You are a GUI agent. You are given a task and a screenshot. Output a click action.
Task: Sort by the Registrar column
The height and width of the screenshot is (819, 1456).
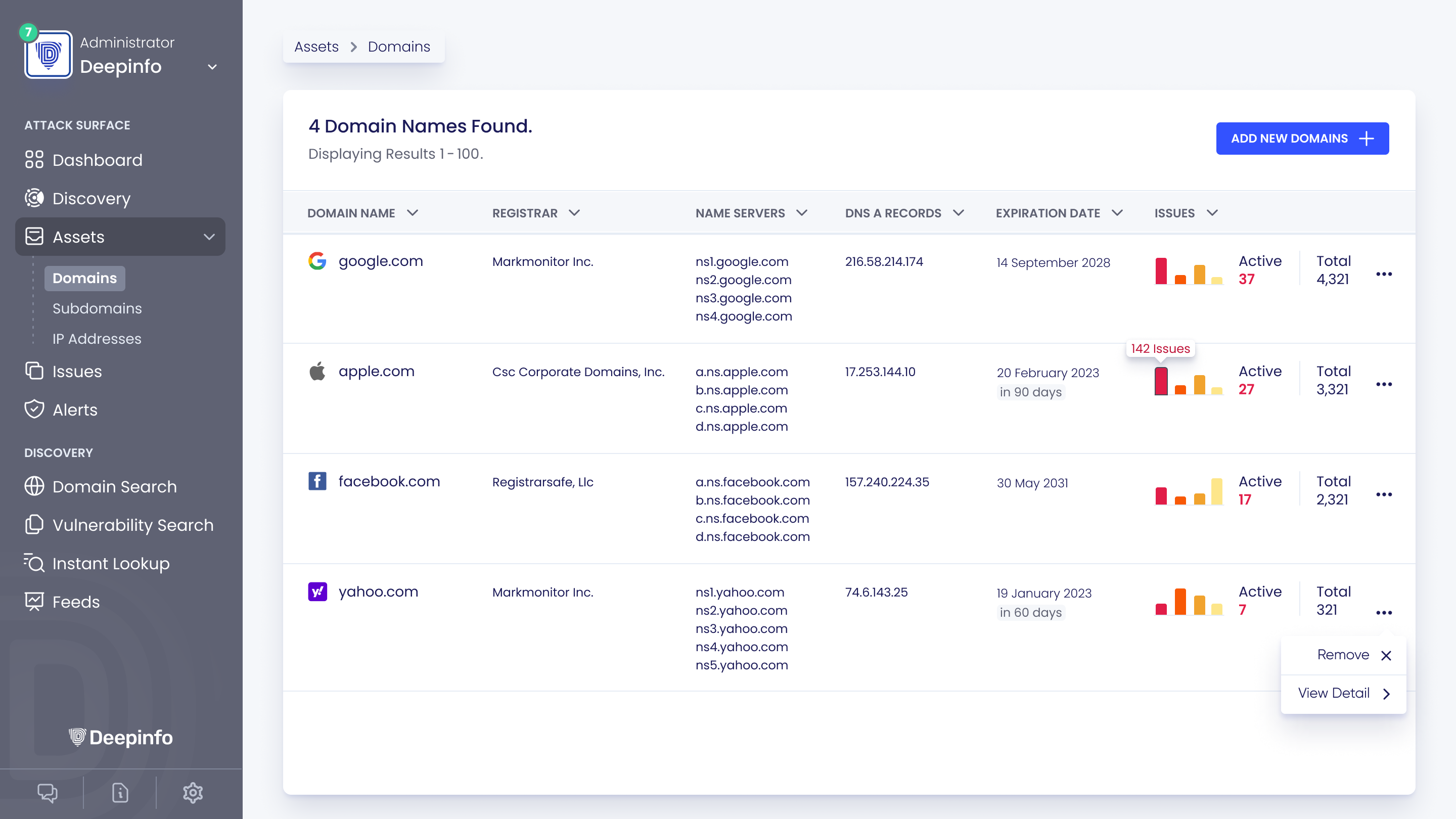click(x=575, y=213)
